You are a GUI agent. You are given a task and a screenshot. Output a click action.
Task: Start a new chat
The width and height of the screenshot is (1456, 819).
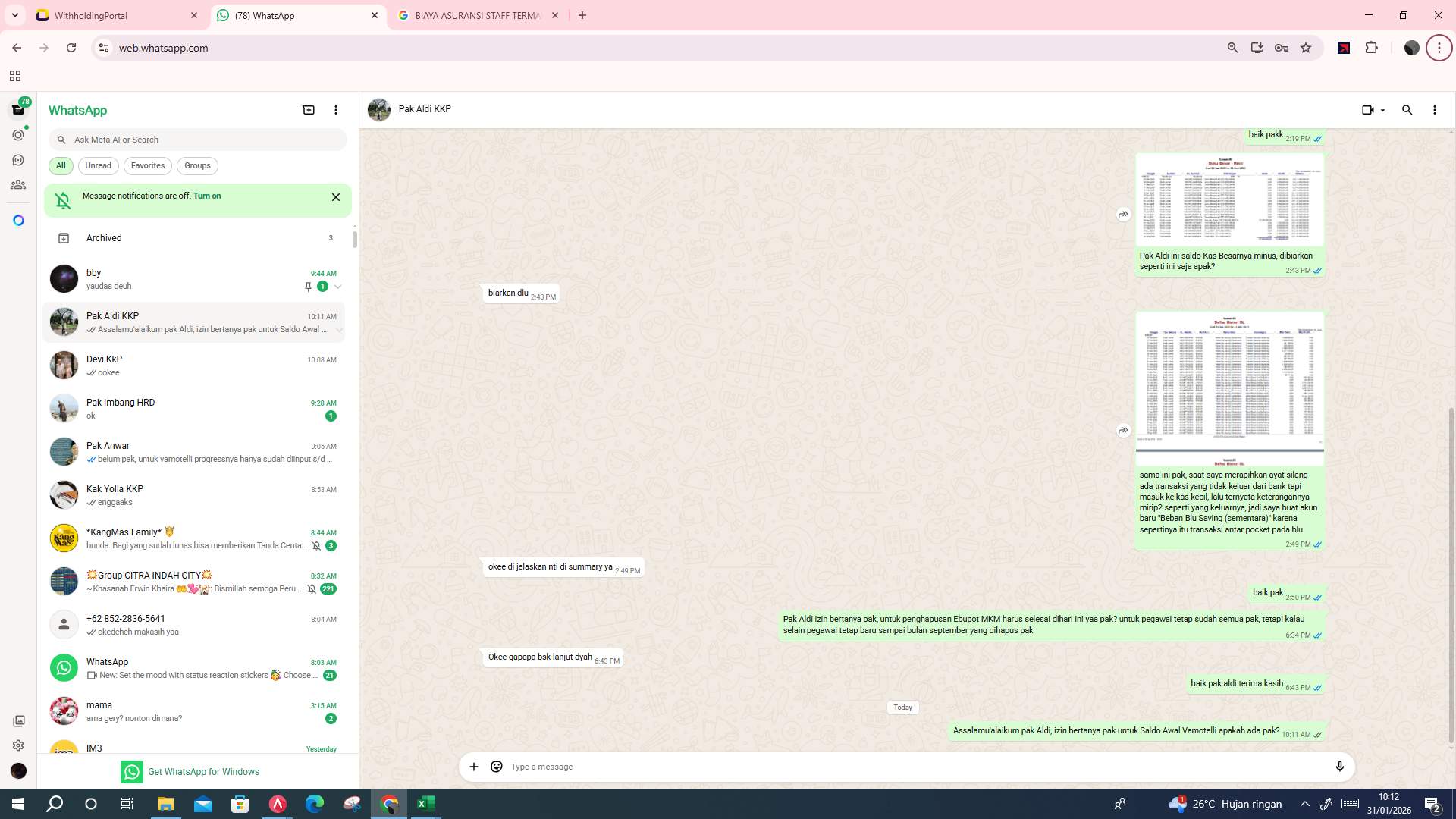click(x=308, y=110)
